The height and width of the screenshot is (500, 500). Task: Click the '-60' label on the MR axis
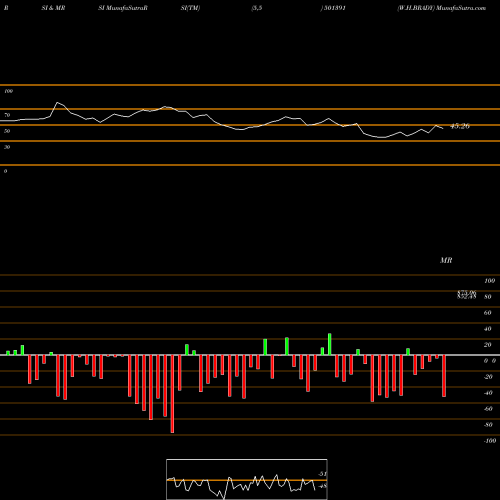(488, 409)
